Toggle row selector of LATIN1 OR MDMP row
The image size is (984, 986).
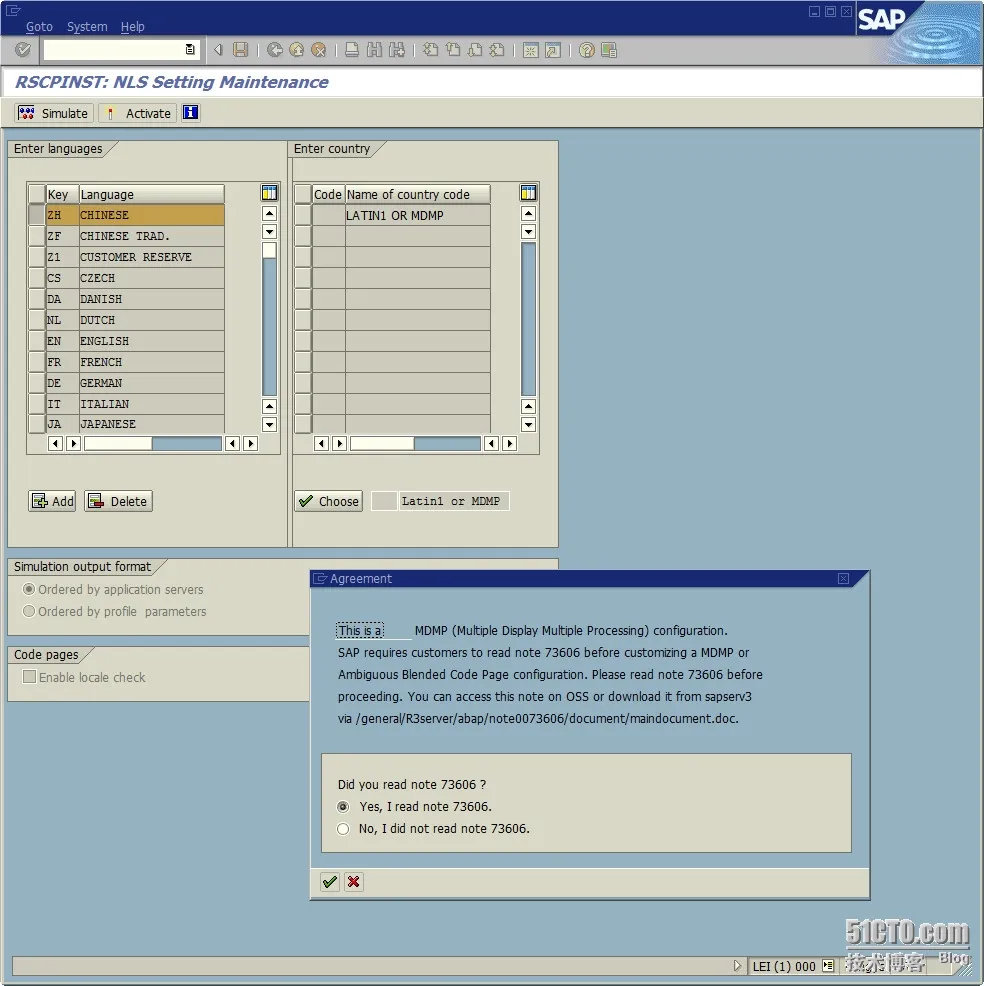coord(303,215)
